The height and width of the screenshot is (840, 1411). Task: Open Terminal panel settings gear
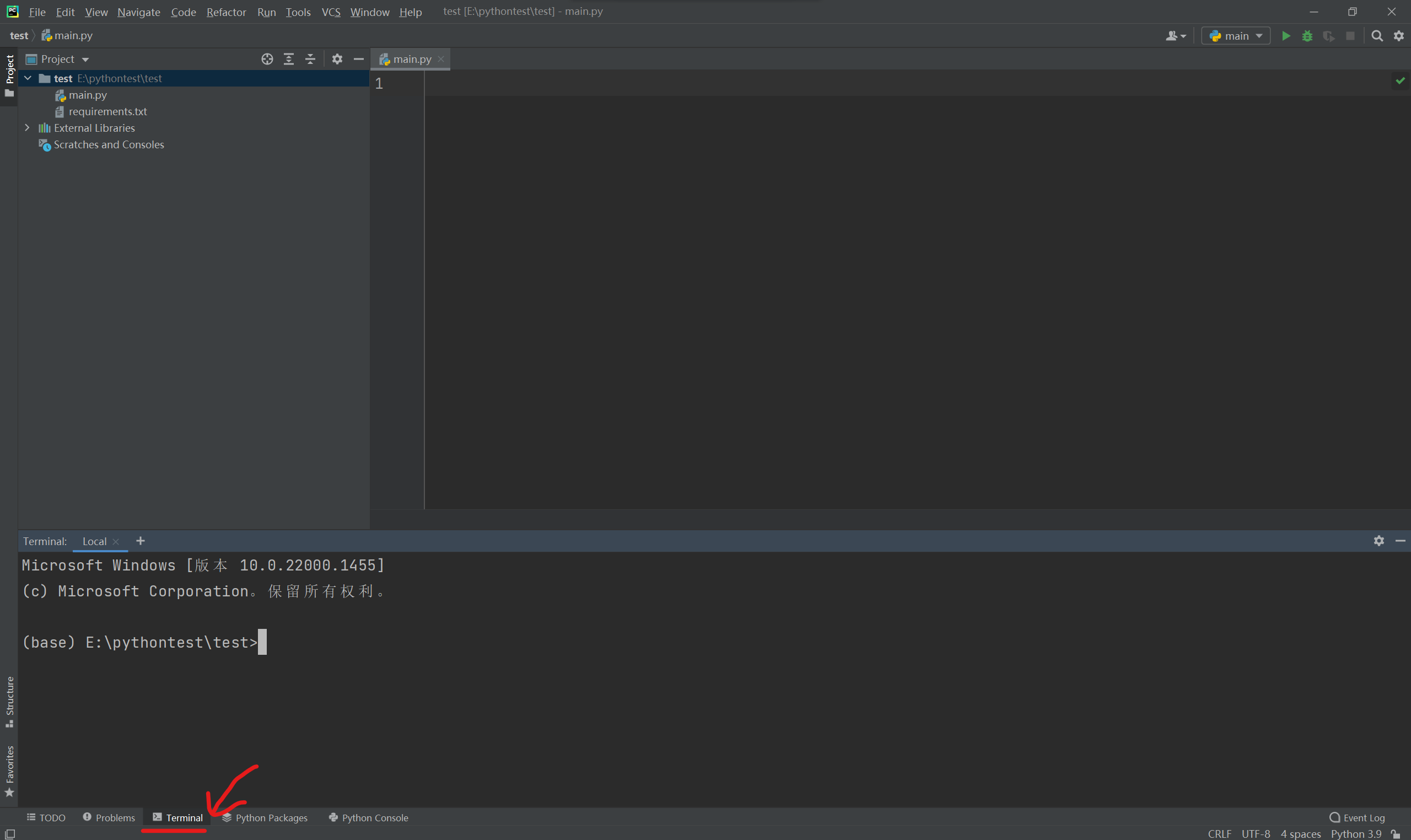(x=1379, y=541)
